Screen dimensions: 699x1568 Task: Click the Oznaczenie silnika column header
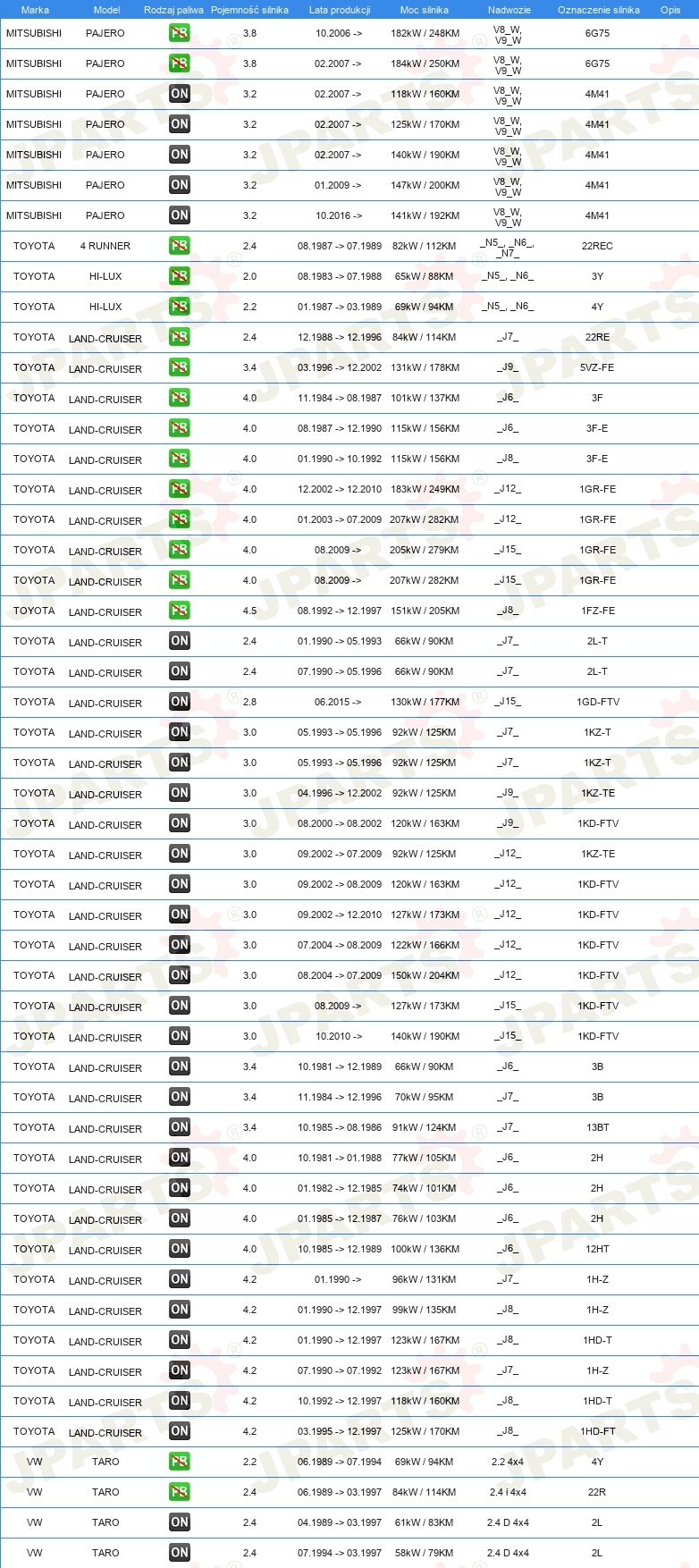coord(599,10)
